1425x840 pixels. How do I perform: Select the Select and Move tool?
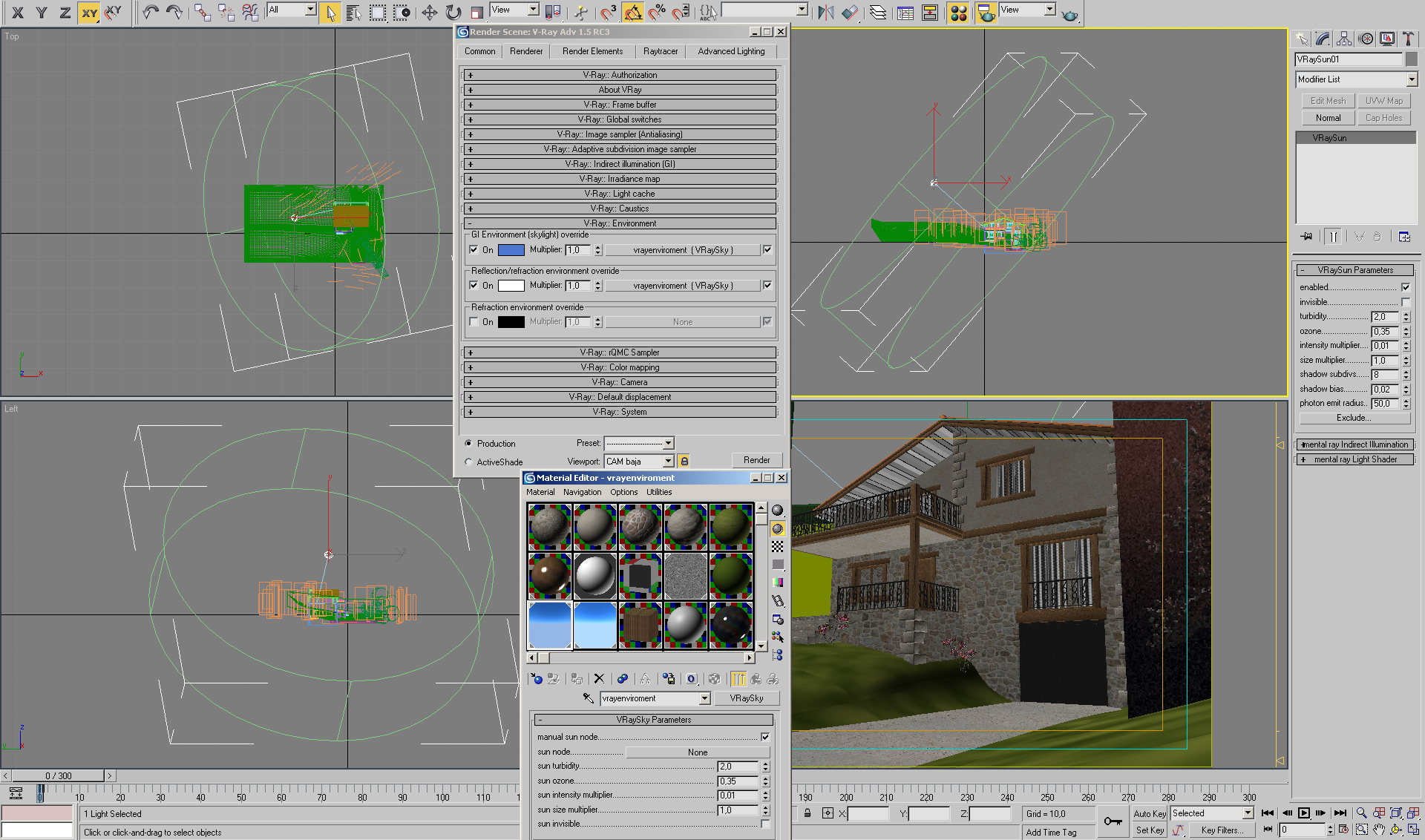429,12
